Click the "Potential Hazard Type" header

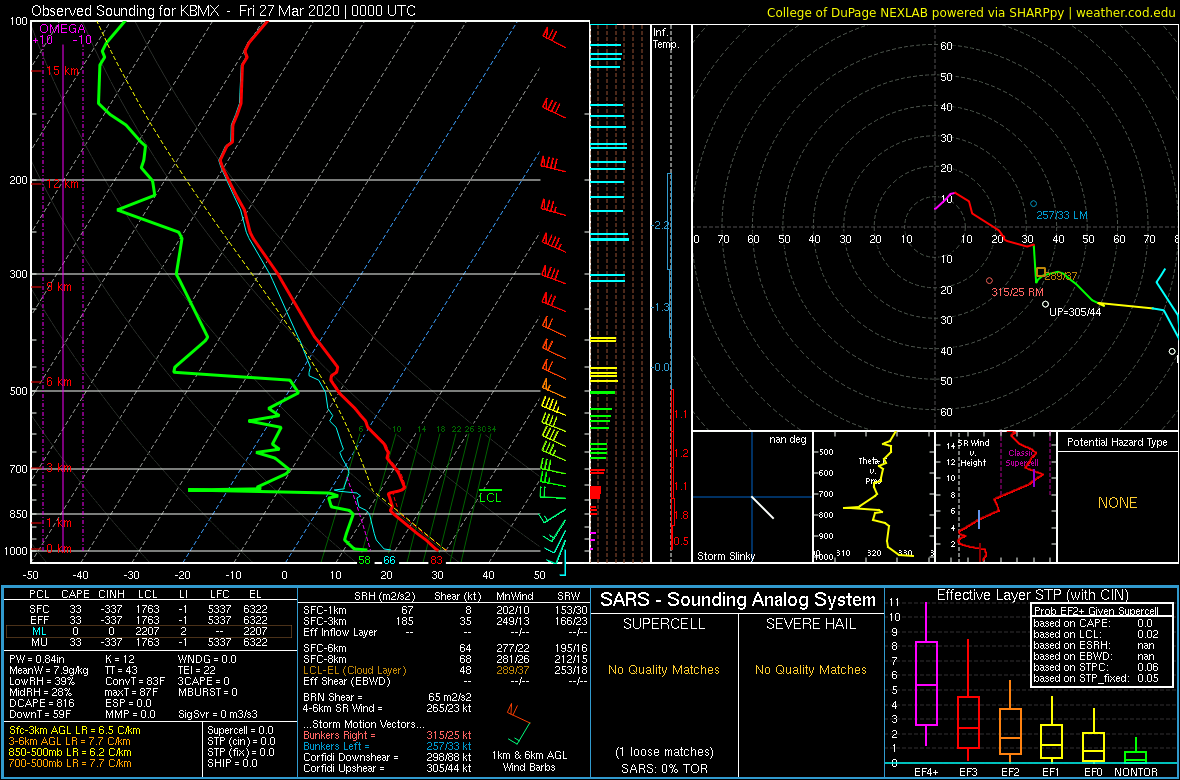click(1117, 442)
